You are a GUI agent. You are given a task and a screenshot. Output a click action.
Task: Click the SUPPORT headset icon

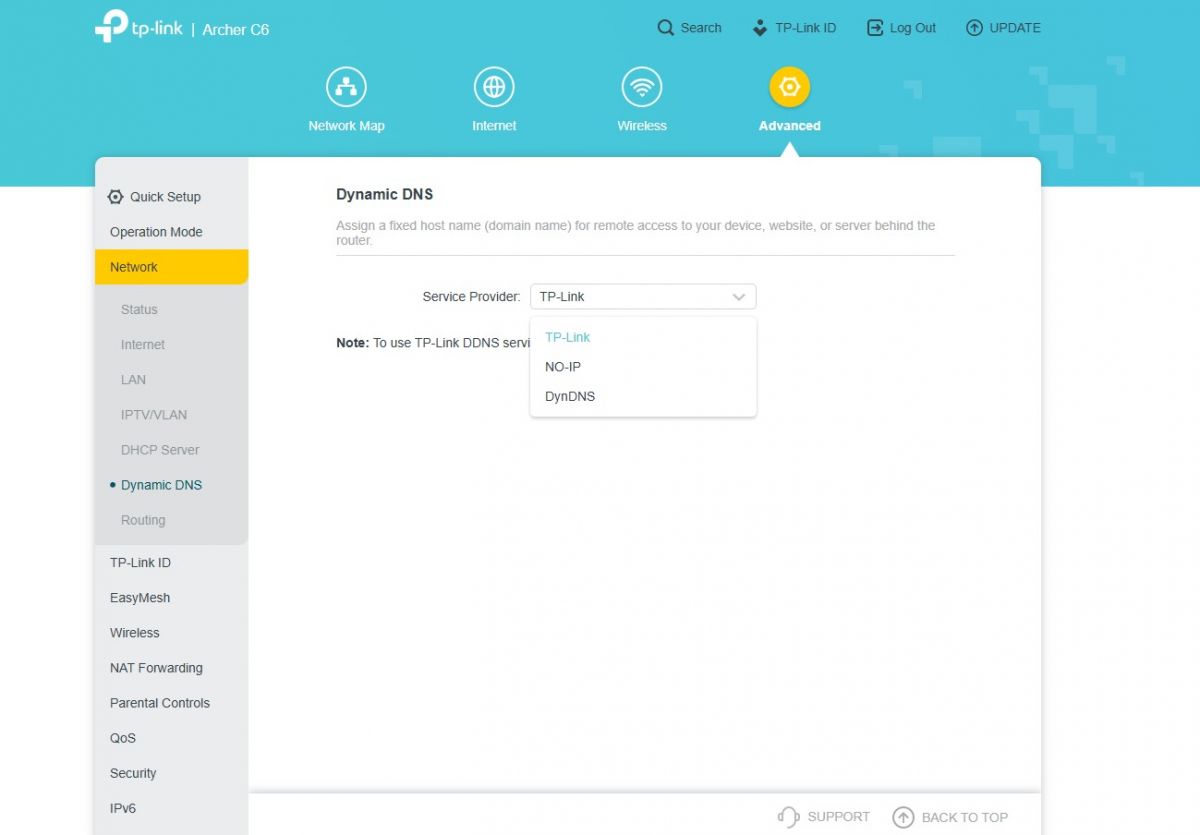coord(788,817)
